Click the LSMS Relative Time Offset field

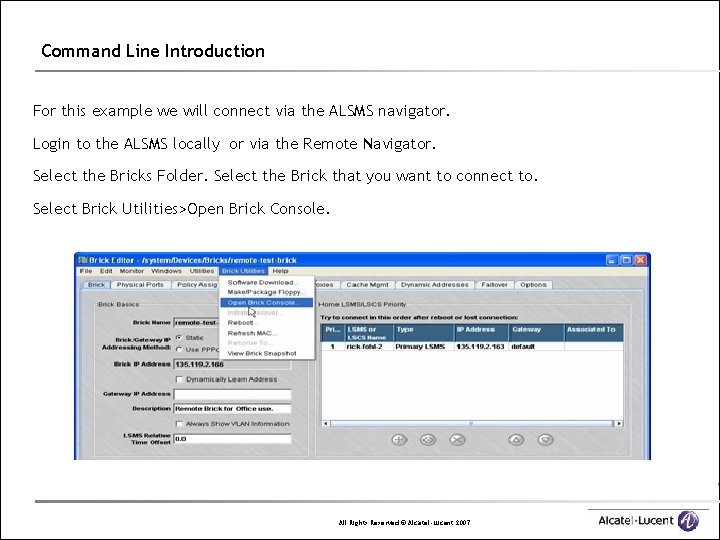click(232, 439)
